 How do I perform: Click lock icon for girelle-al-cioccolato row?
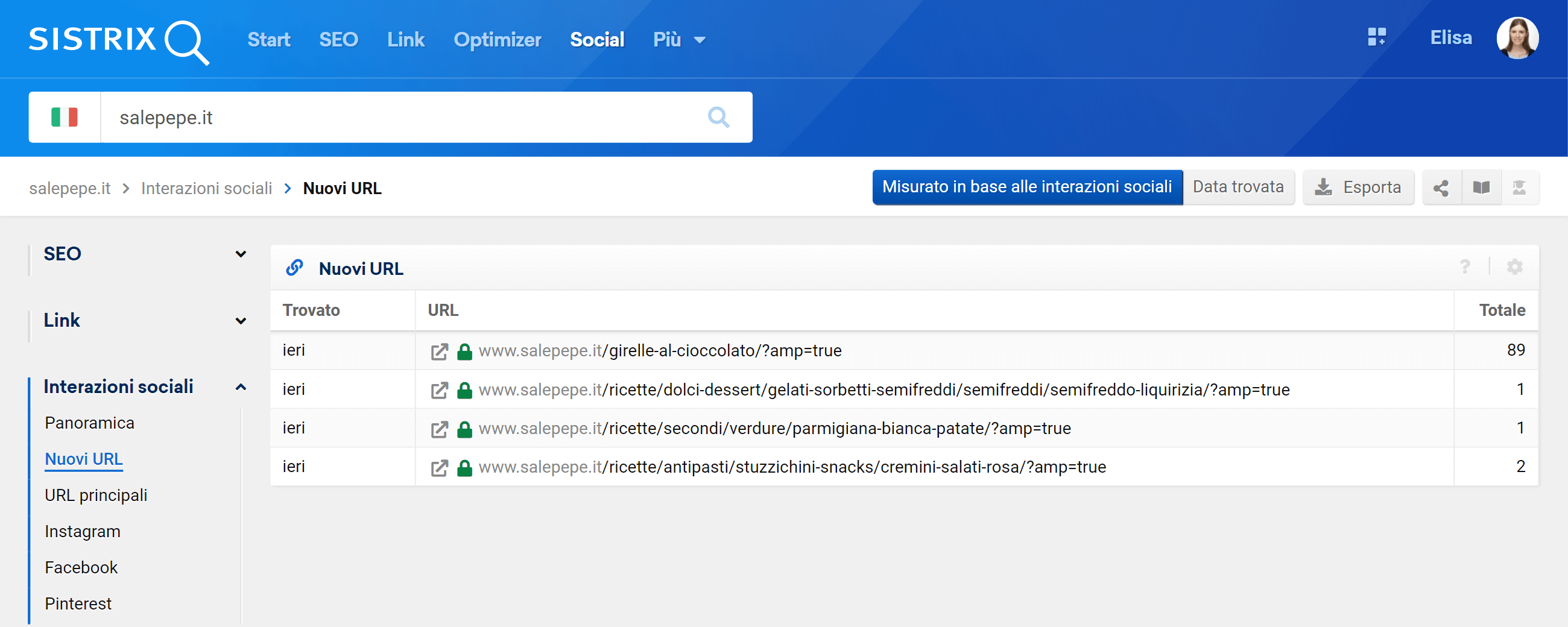(464, 351)
